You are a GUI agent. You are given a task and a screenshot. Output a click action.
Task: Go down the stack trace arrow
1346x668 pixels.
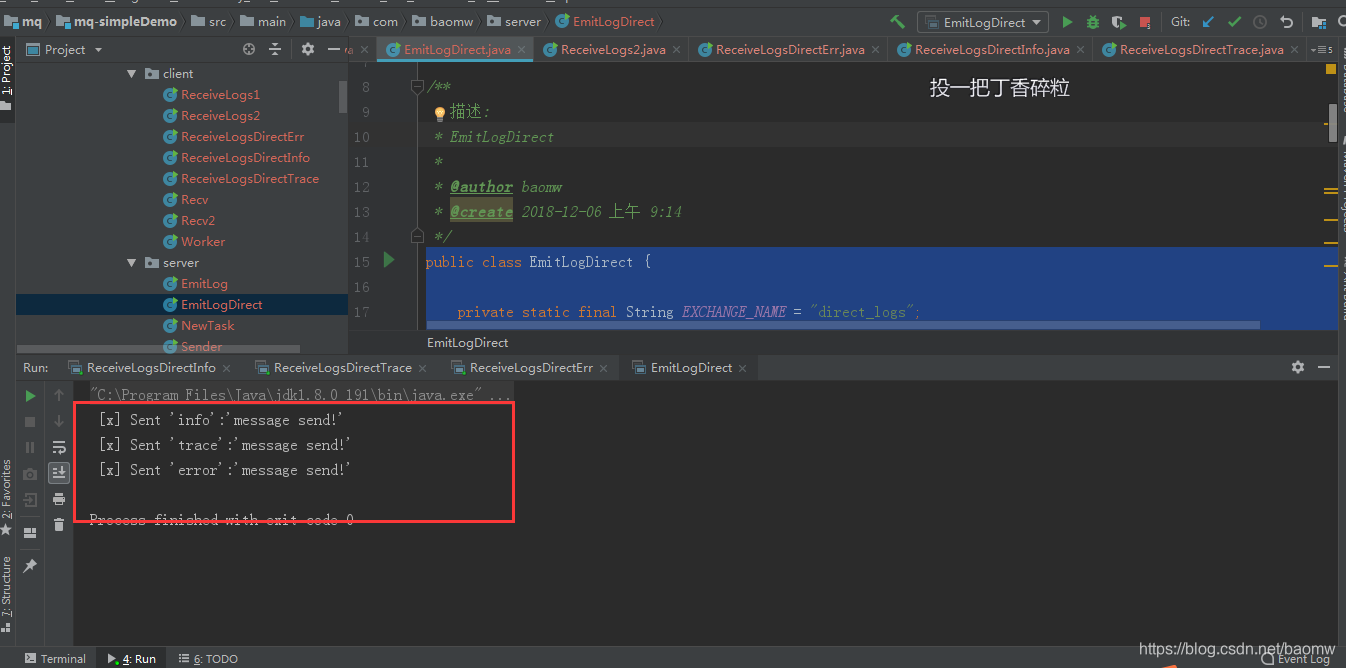tap(59, 422)
